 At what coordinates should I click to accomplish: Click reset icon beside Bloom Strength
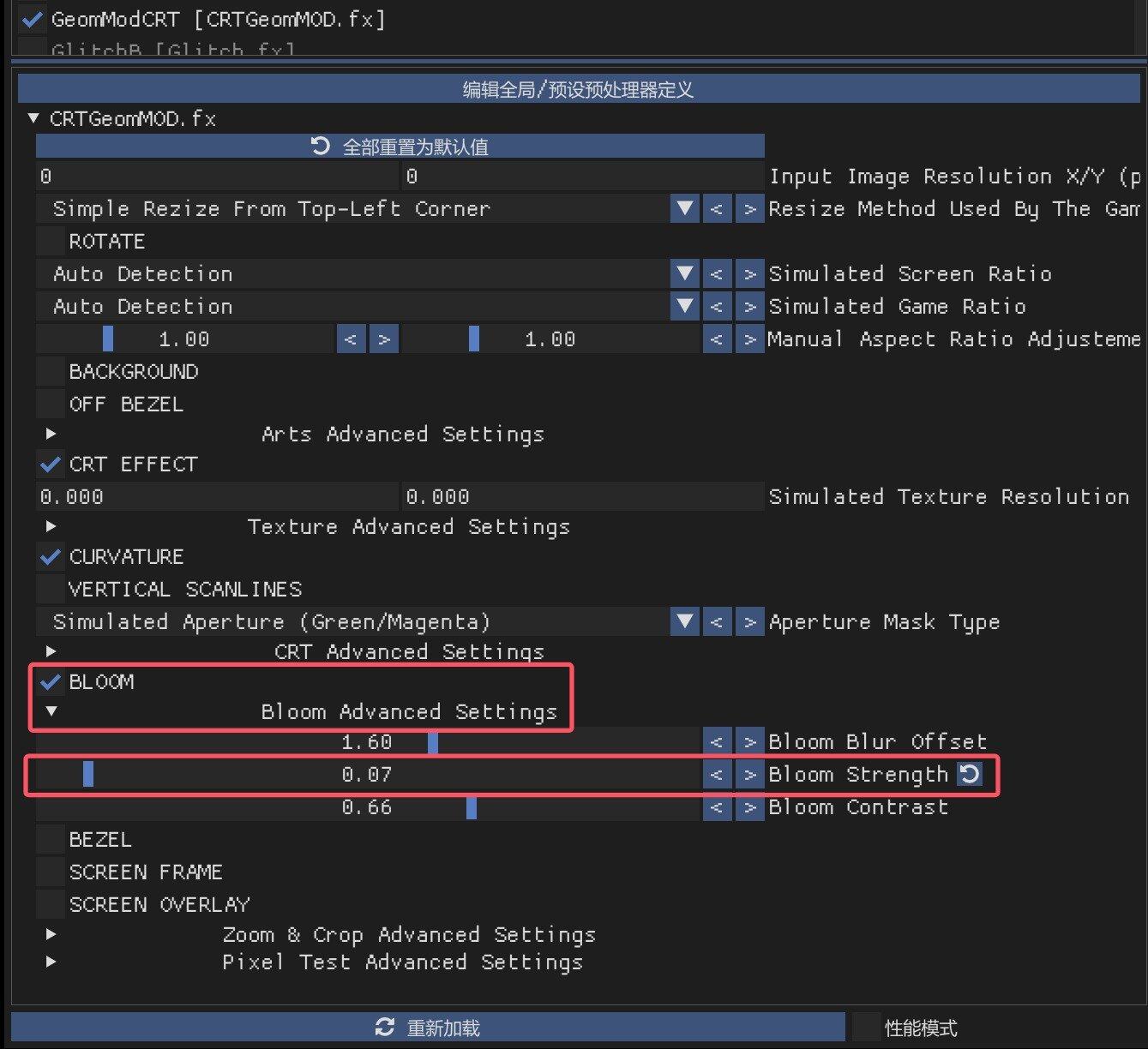point(970,775)
